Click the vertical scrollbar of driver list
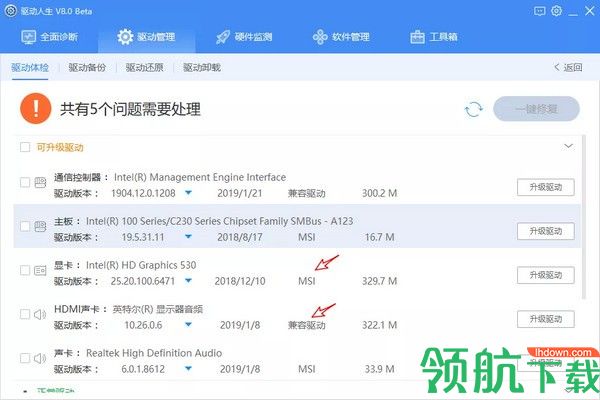 point(584,216)
